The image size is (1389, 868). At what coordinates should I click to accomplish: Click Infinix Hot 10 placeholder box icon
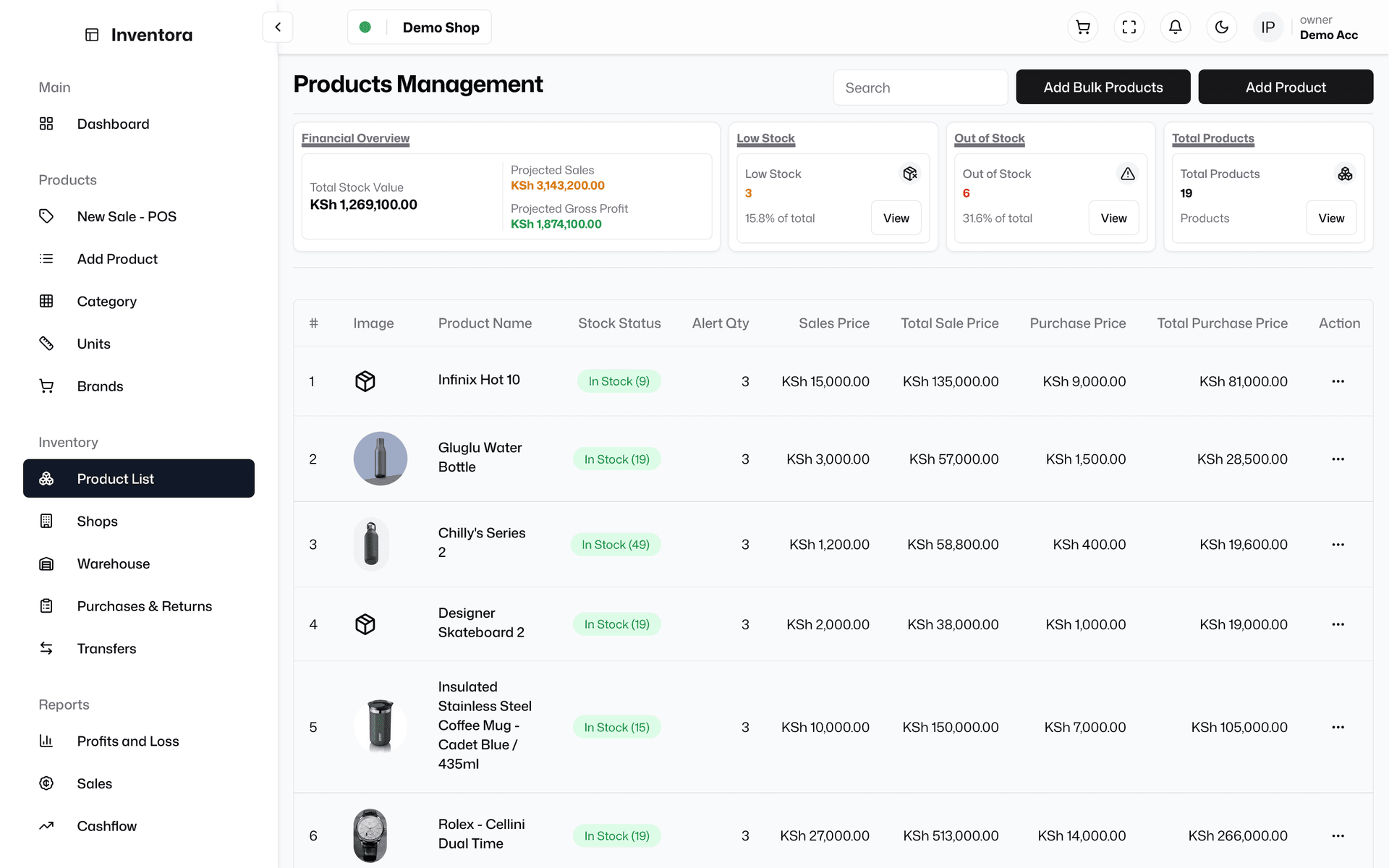pyautogui.click(x=365, y=381)
